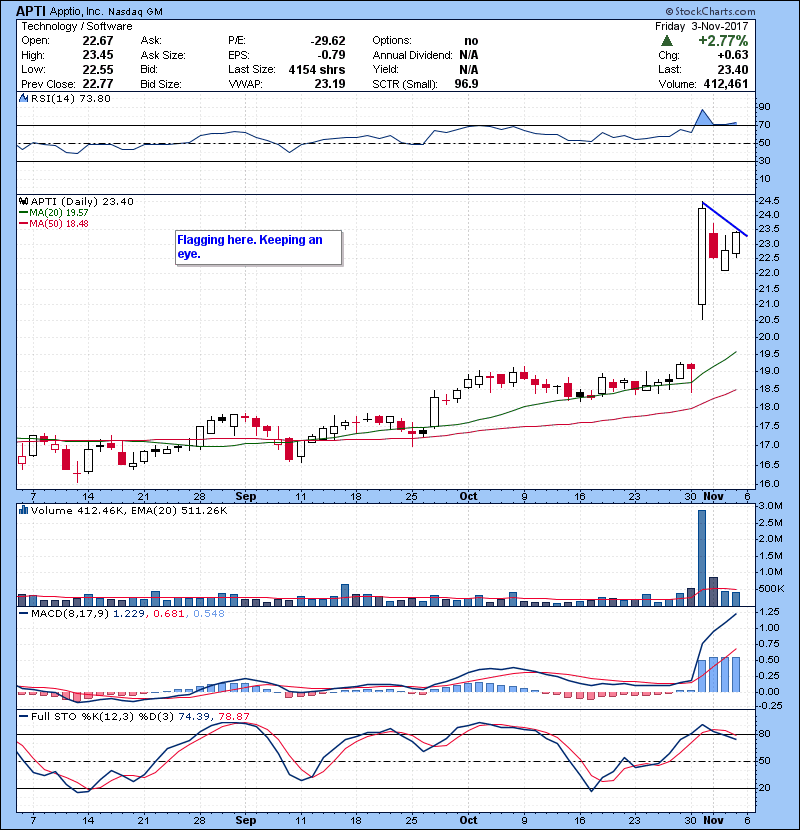Click the Prev Close value 22.77
The width and height of the screenshot is (800, 830).
click(98, 84)
